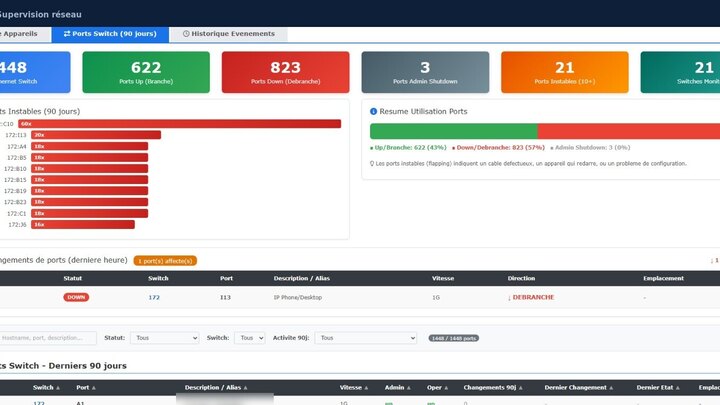Click port I13 cell in recent changes table
This screenshot has height=405, width=720.
click(225, 298)
